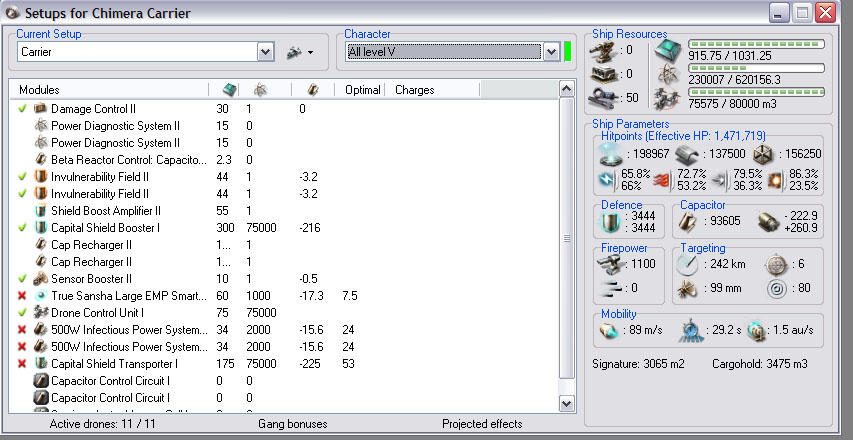Screen dimensions: 853x440
Task: Open the ship setup options menu arrow
Action: click(310, 53)
